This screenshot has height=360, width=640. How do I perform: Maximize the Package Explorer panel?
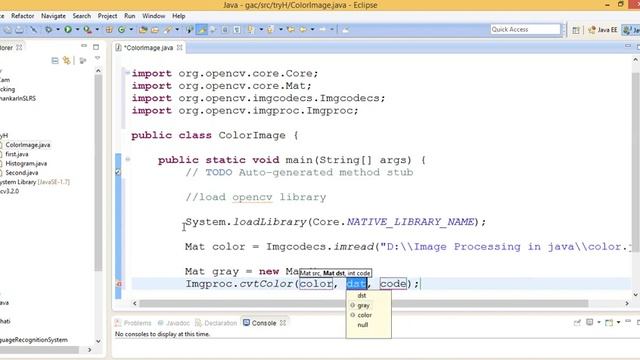click(96, 47)
